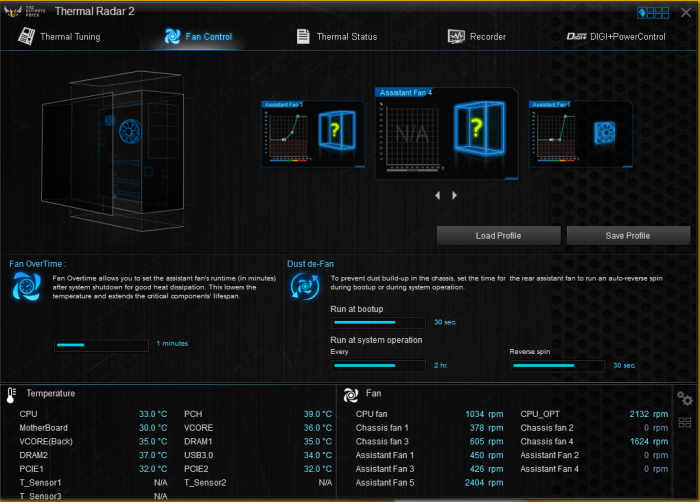
Task: Click the Assistant Fan 1 450 rpm reading
Action: point(487,455)
